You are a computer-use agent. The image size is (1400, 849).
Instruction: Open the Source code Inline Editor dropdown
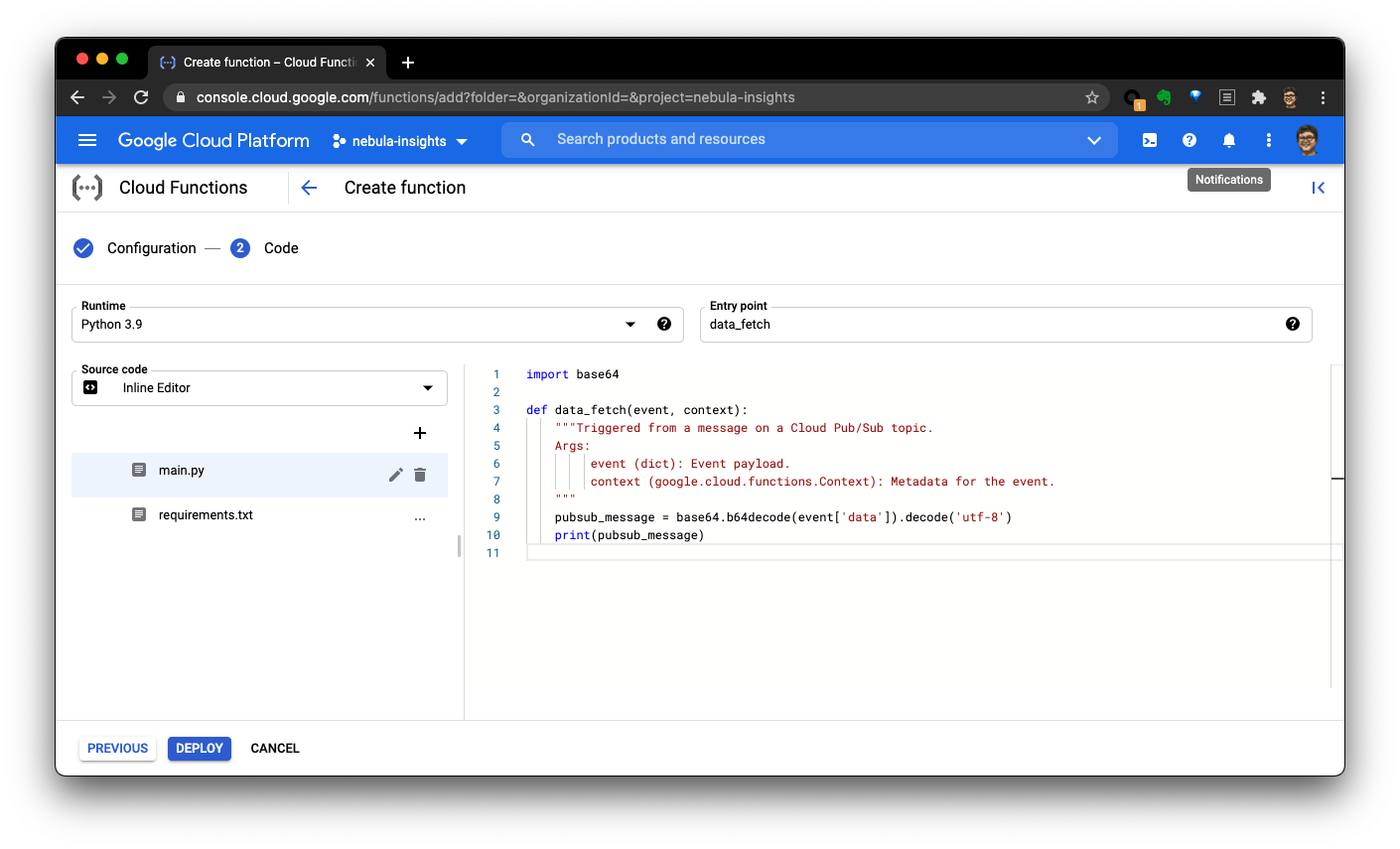pos(260,388)
